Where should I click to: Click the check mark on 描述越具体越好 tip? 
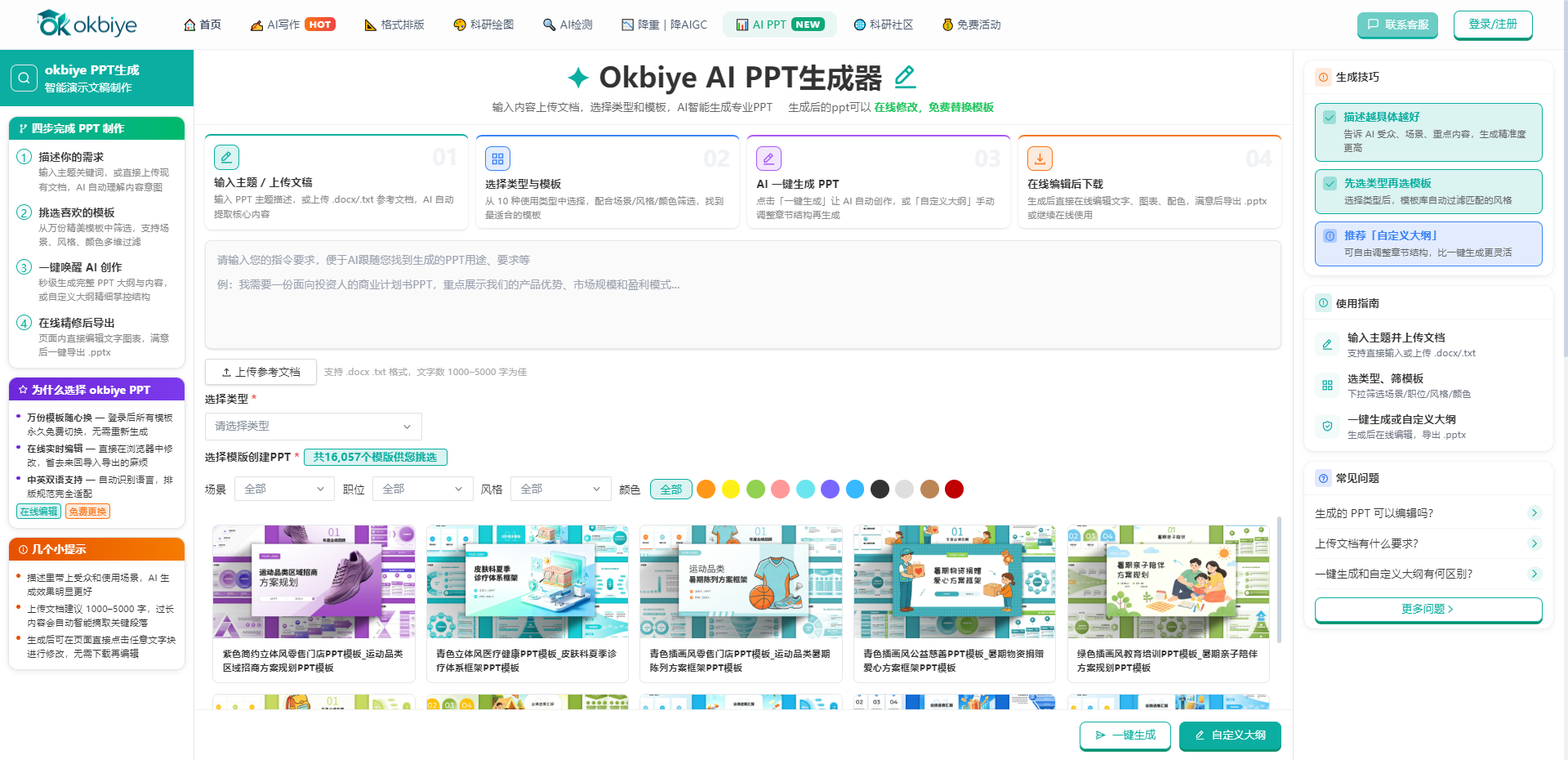pos(1330,118)
